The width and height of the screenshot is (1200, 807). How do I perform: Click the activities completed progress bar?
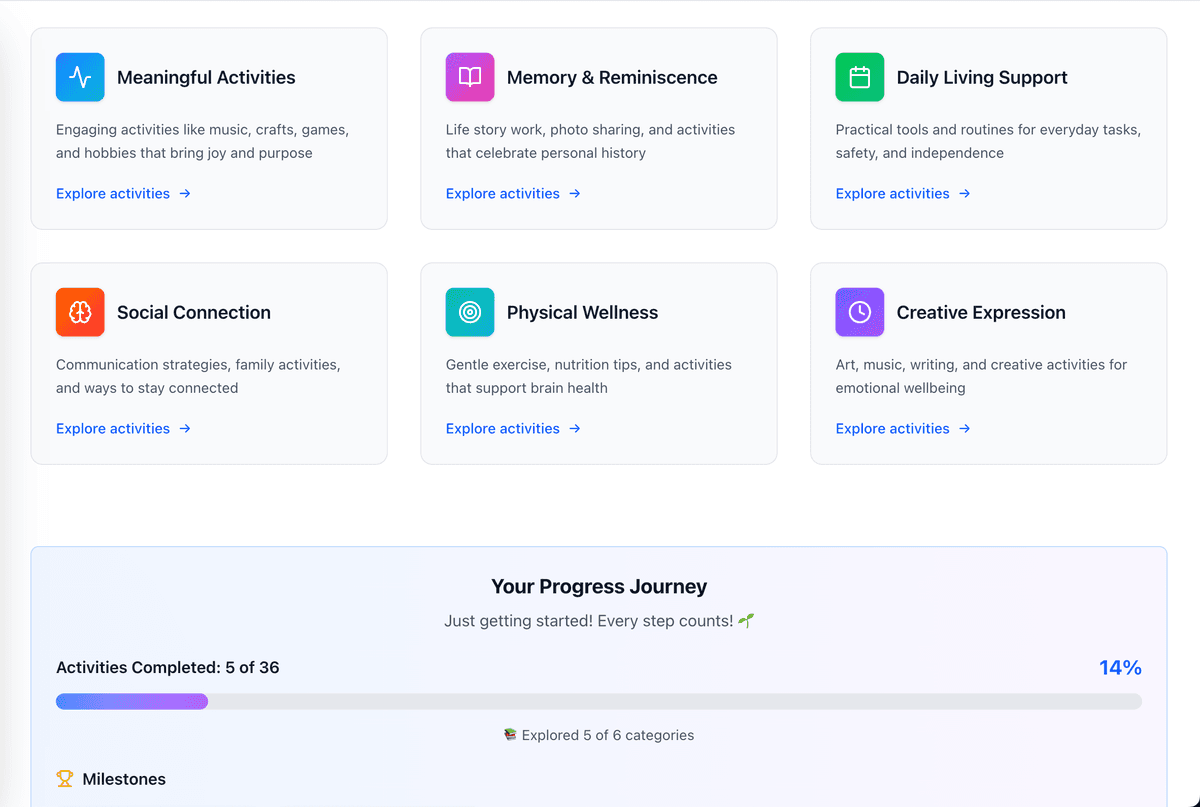(598, 702)
